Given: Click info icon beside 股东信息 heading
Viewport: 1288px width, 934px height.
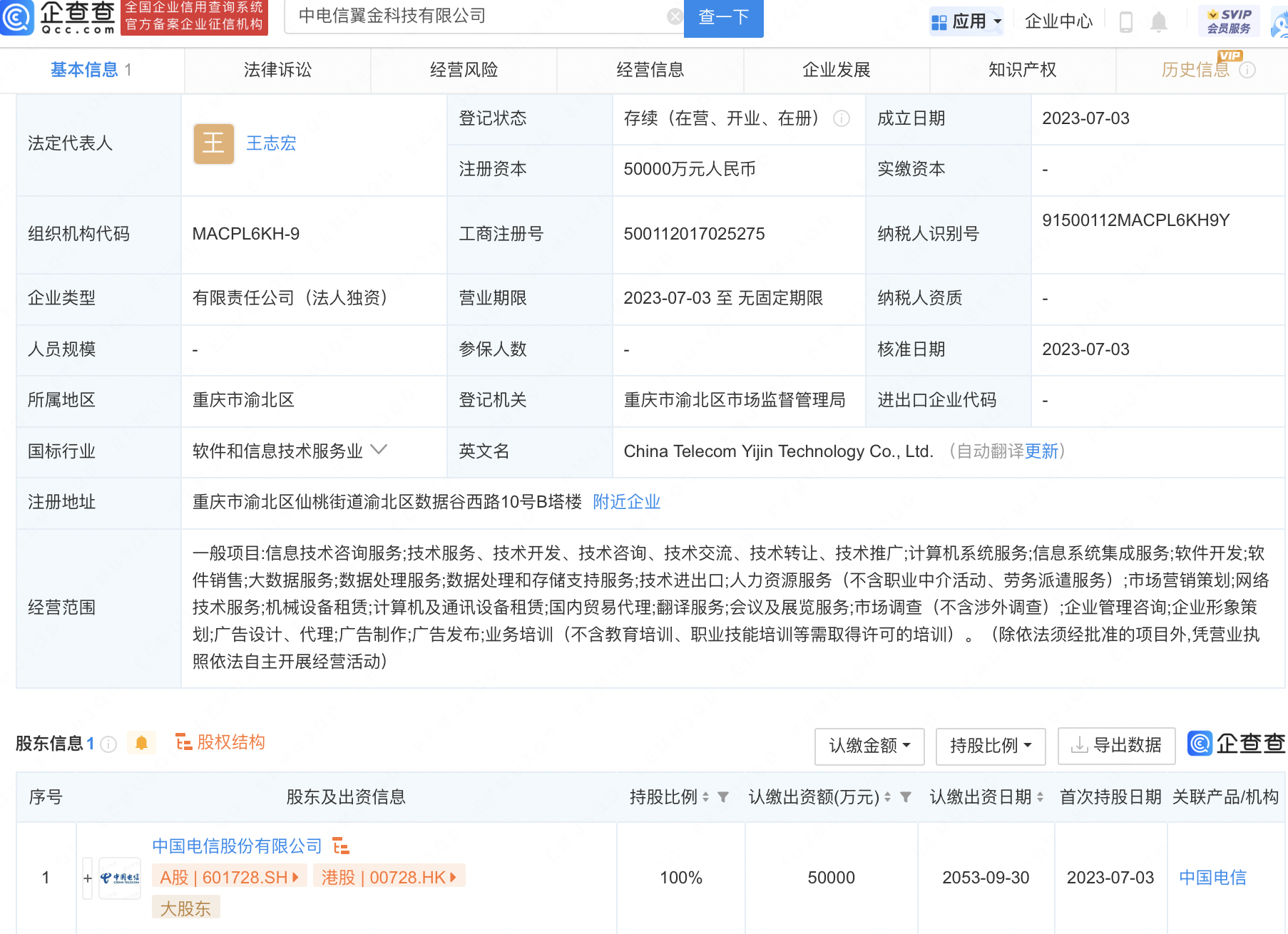Looking at the screenshot, I should (108, 744).
